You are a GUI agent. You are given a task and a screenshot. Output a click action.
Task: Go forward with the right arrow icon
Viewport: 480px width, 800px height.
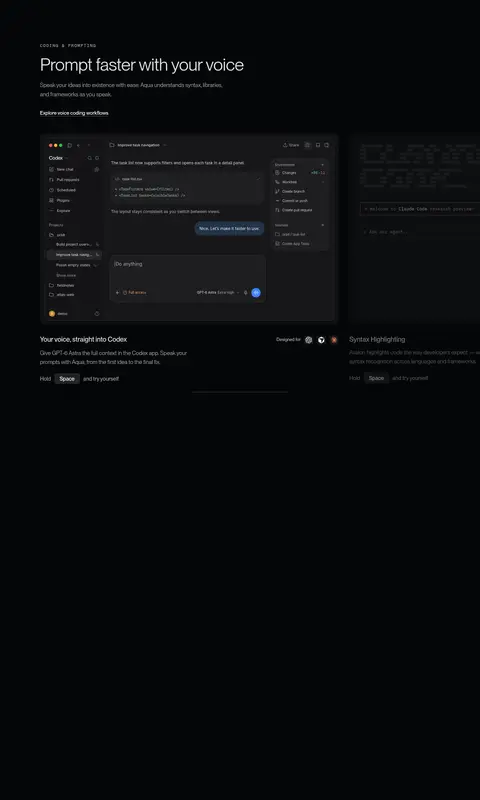tap(88, 145)
